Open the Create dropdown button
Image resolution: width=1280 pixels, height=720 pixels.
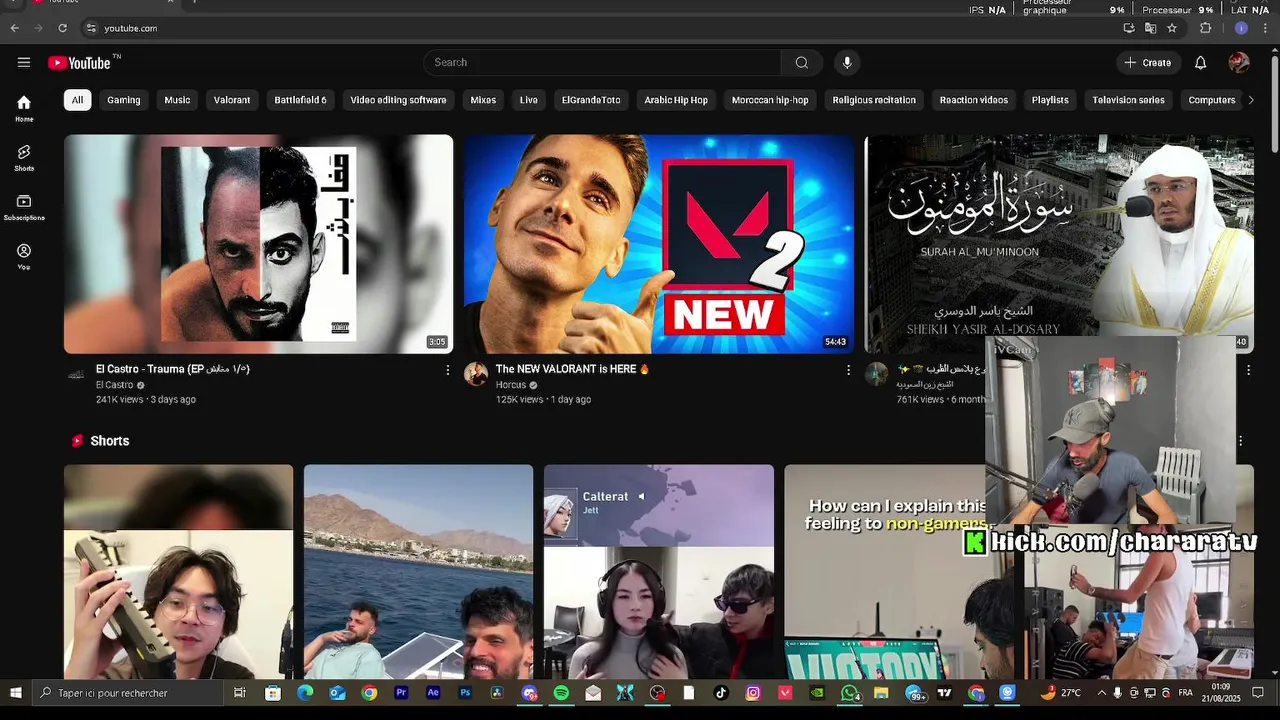pyautogui.click(x=1148, y=62)
